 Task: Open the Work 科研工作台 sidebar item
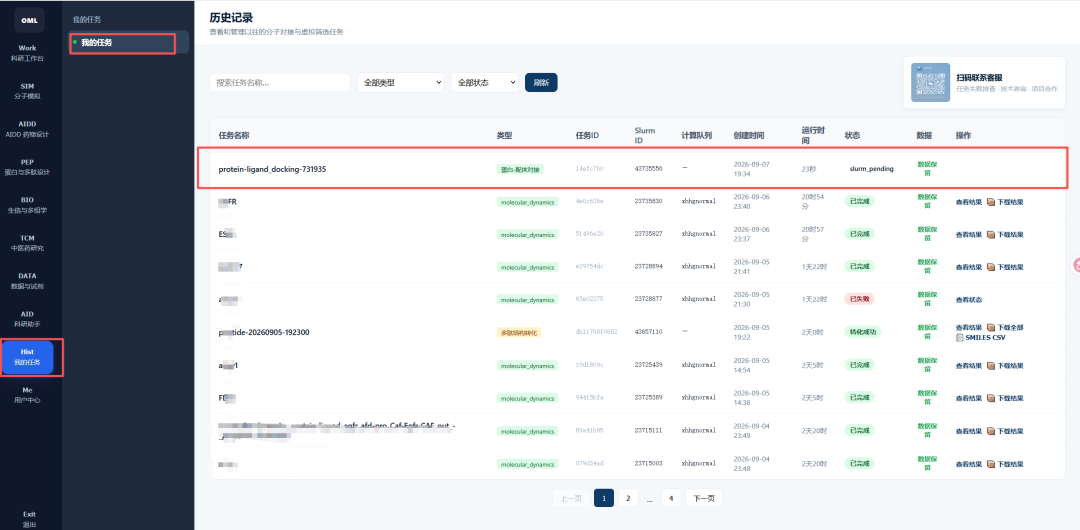(28, 53)
